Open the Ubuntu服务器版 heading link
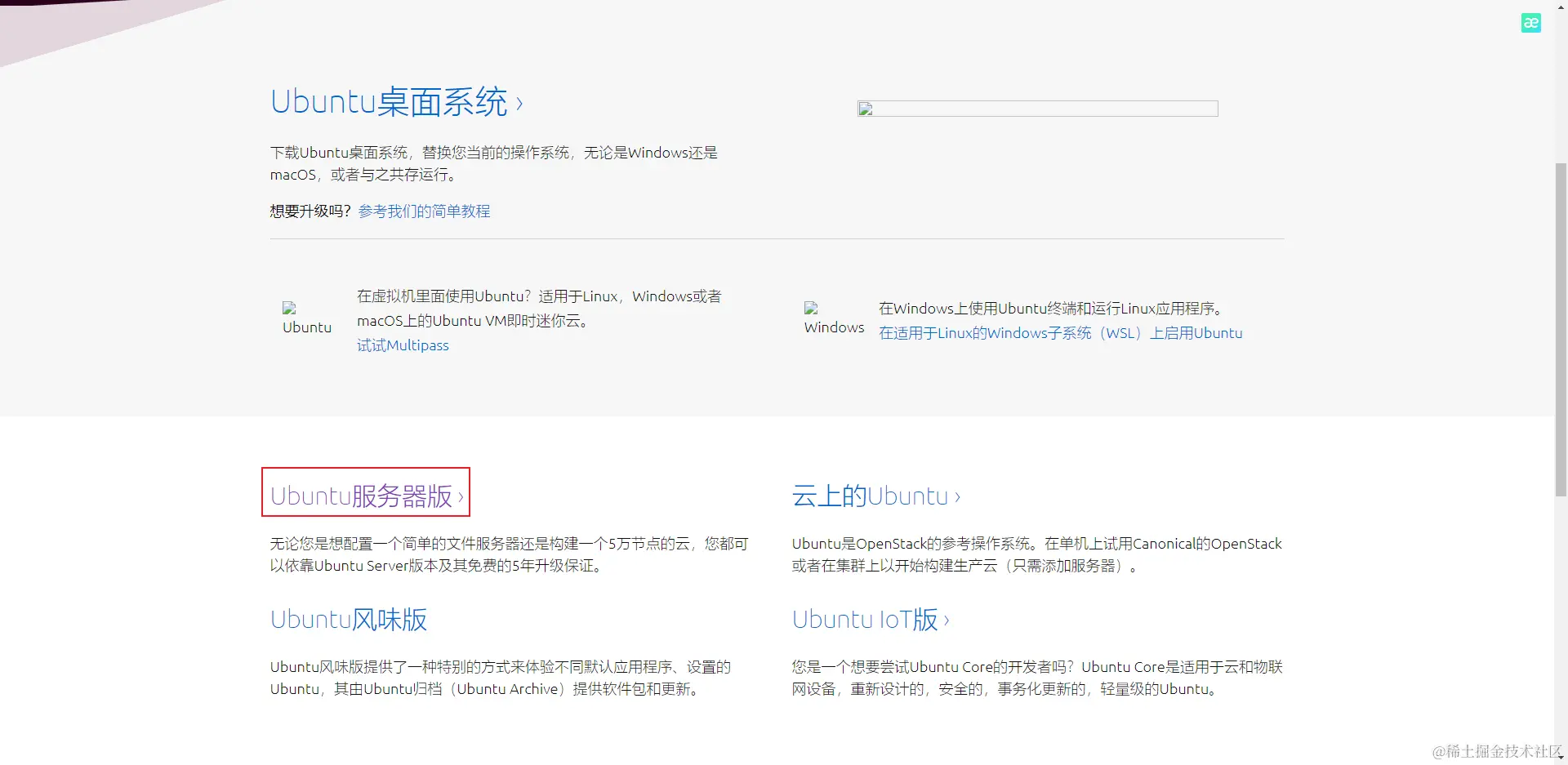1568x765 pixels. 367,496
